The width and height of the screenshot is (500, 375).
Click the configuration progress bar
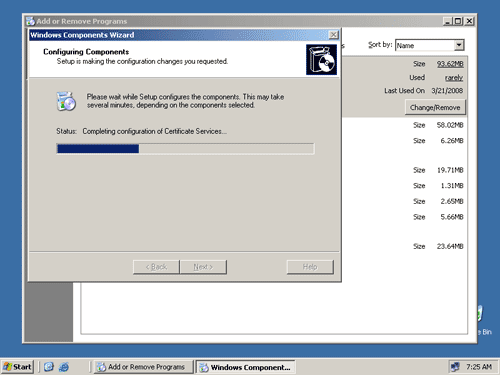[x=185, y=149]
